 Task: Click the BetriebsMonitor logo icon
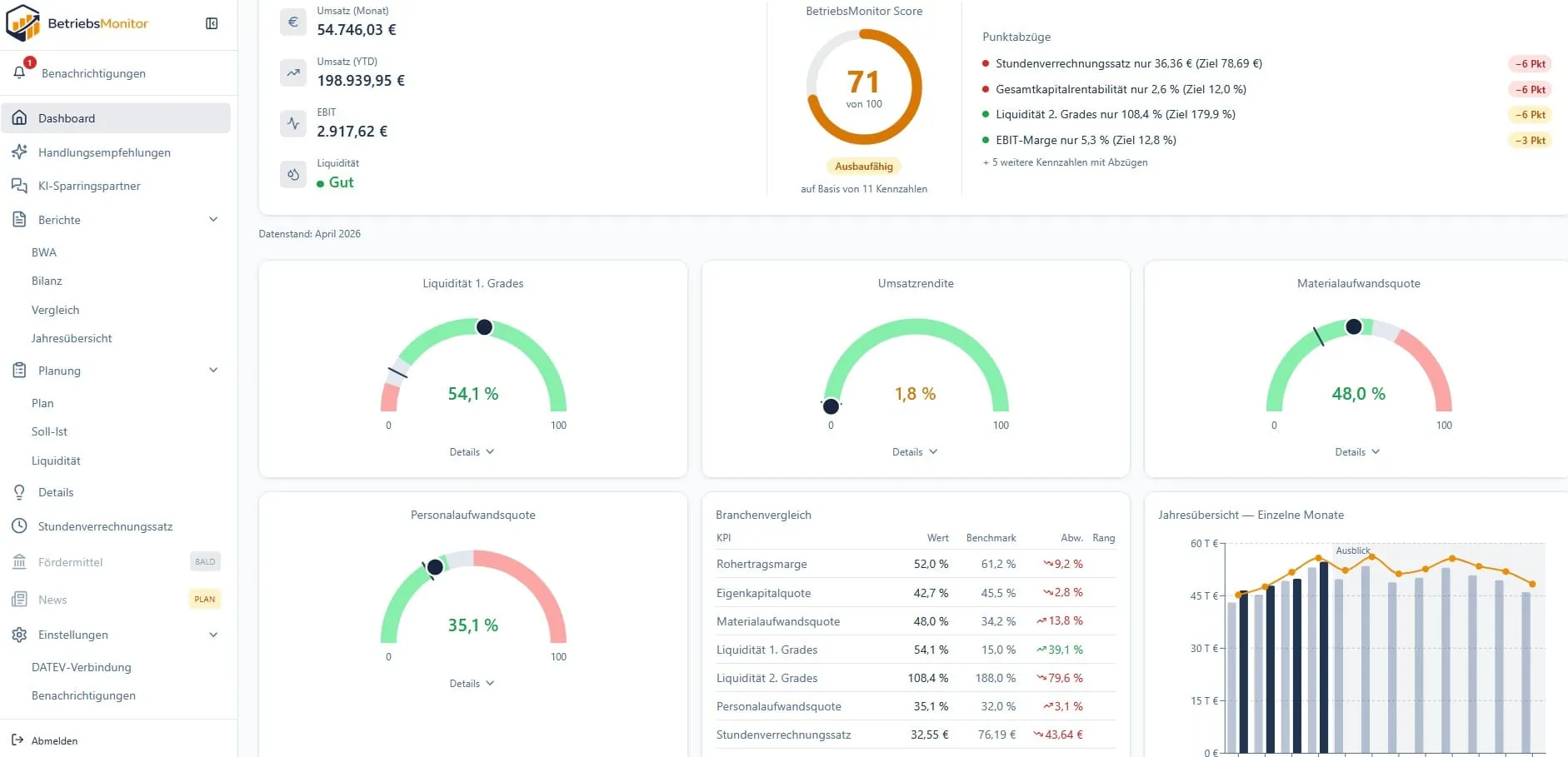coord(22,22)
